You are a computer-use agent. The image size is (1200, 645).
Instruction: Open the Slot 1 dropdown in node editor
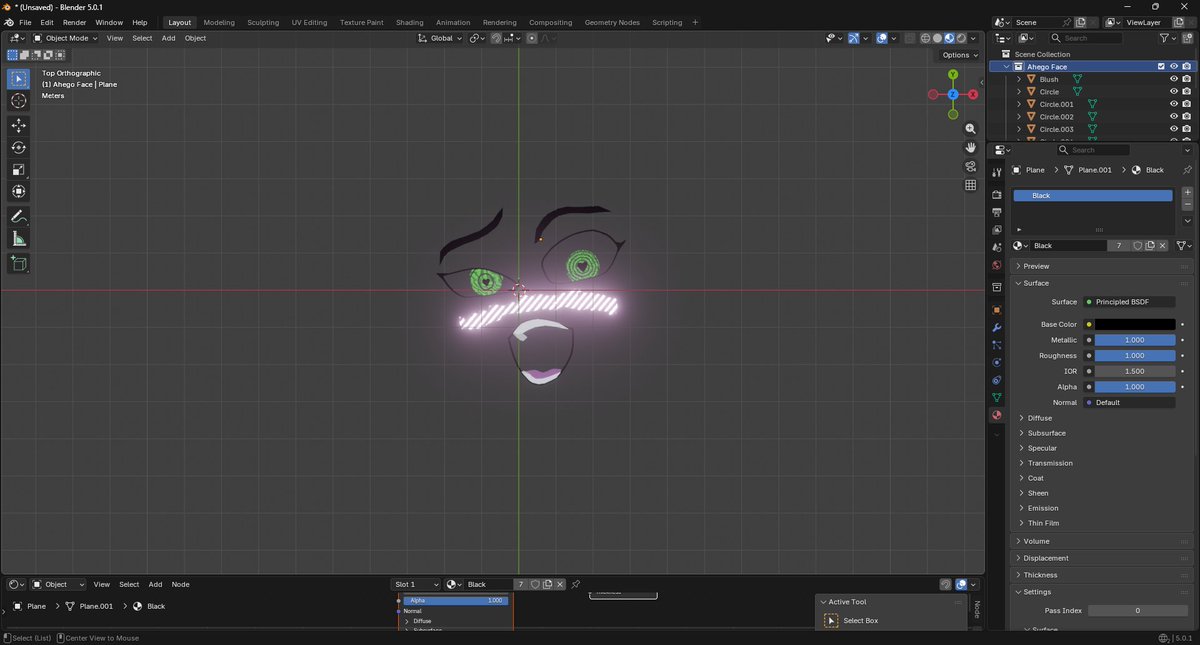pyautogui.click(x=415, y=584)
